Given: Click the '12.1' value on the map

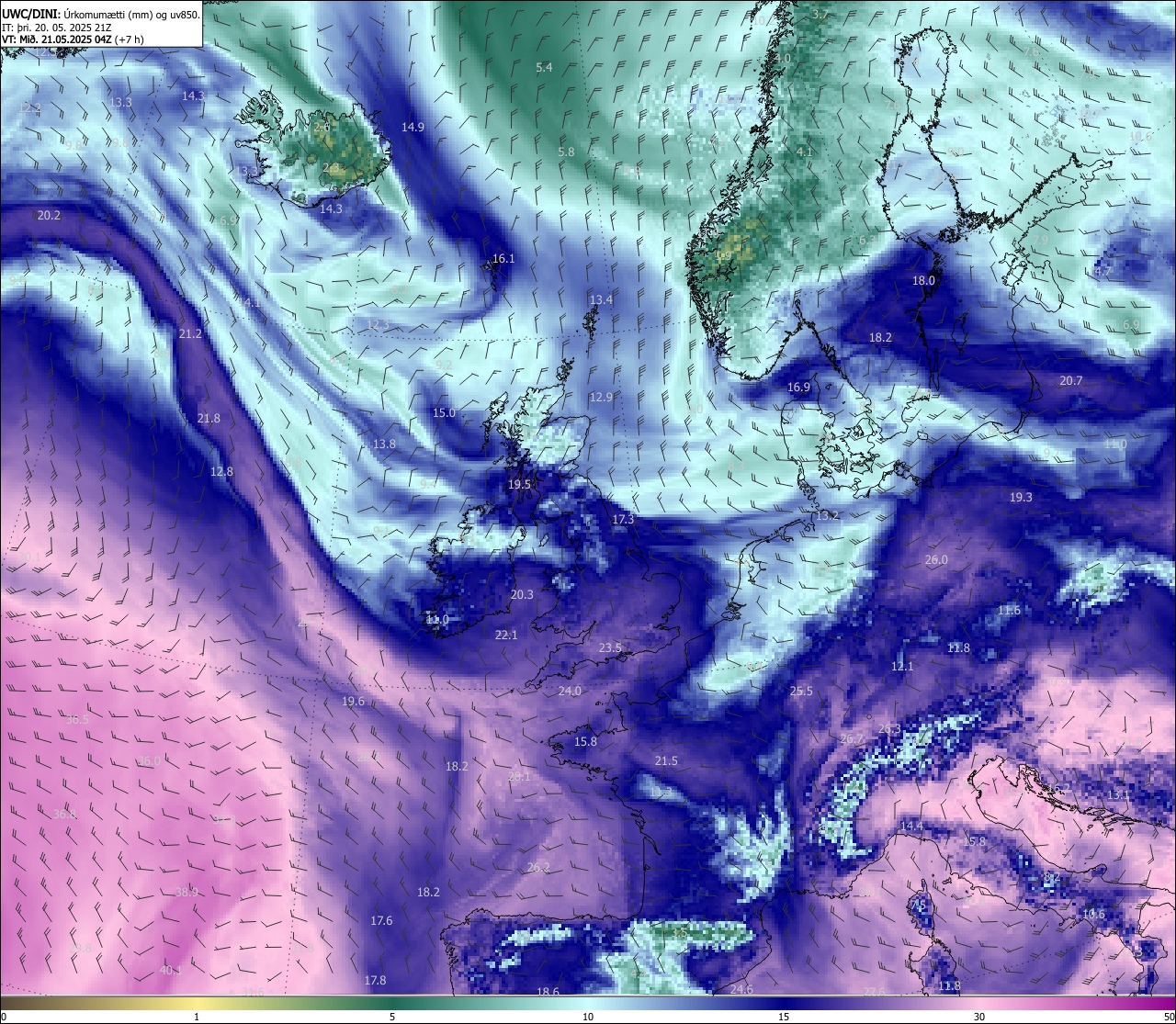Looking at the screenshot, I should tap(902, 667).
